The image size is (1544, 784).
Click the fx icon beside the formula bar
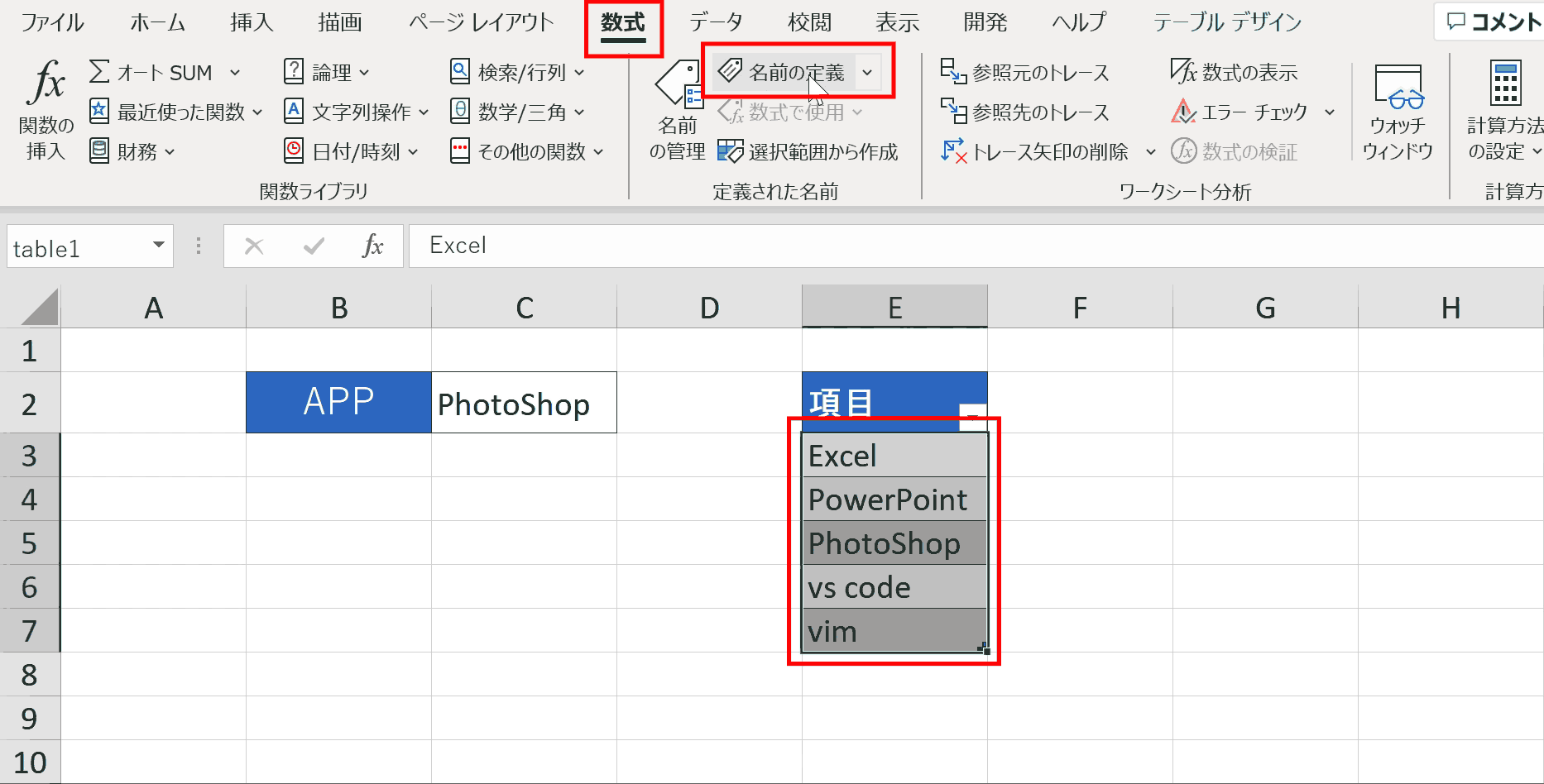pos(373,246)
